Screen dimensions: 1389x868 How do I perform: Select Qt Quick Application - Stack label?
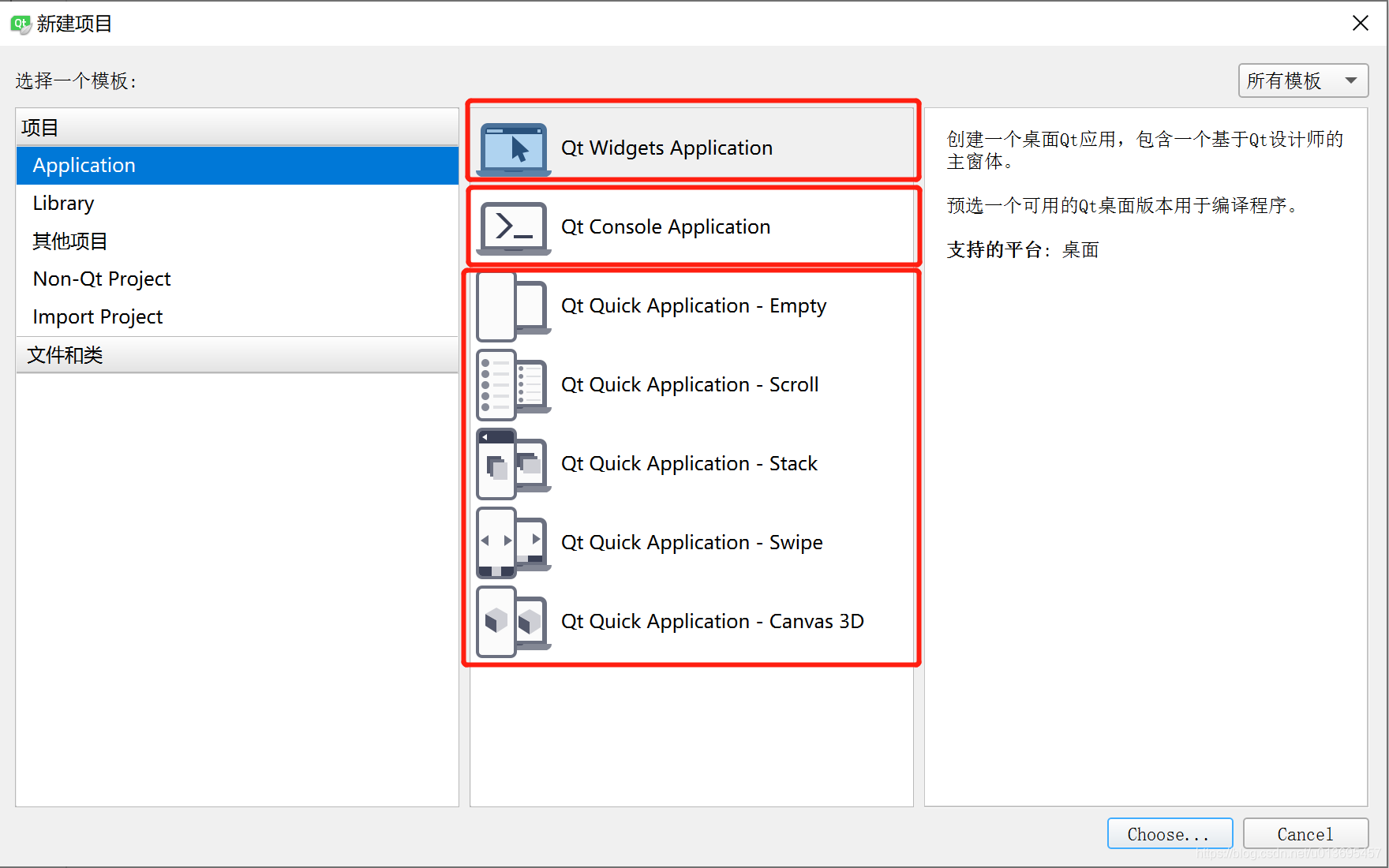689,464
